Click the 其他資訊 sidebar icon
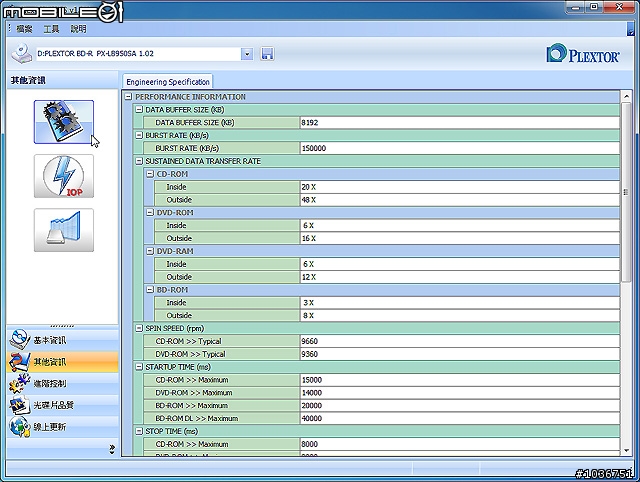The width and height of the screenshot is (640, 482). coord(19,362)
